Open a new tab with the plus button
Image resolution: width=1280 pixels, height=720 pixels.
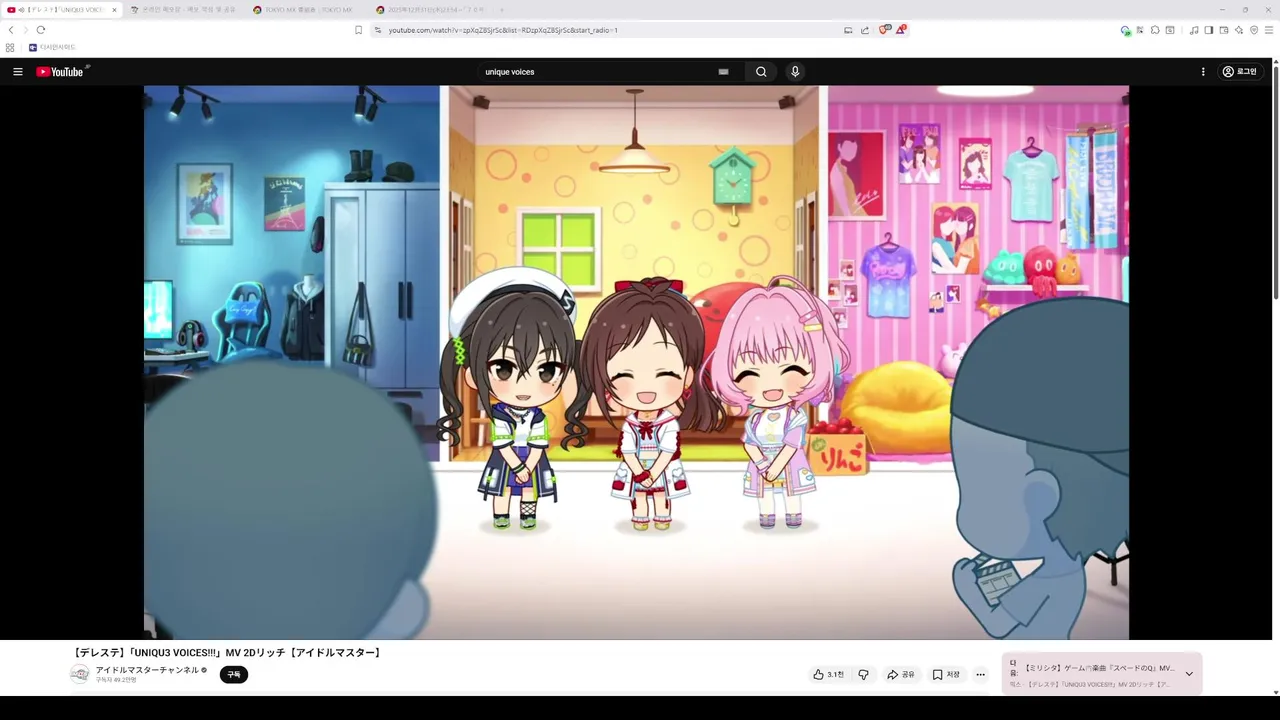pos(501,10)
